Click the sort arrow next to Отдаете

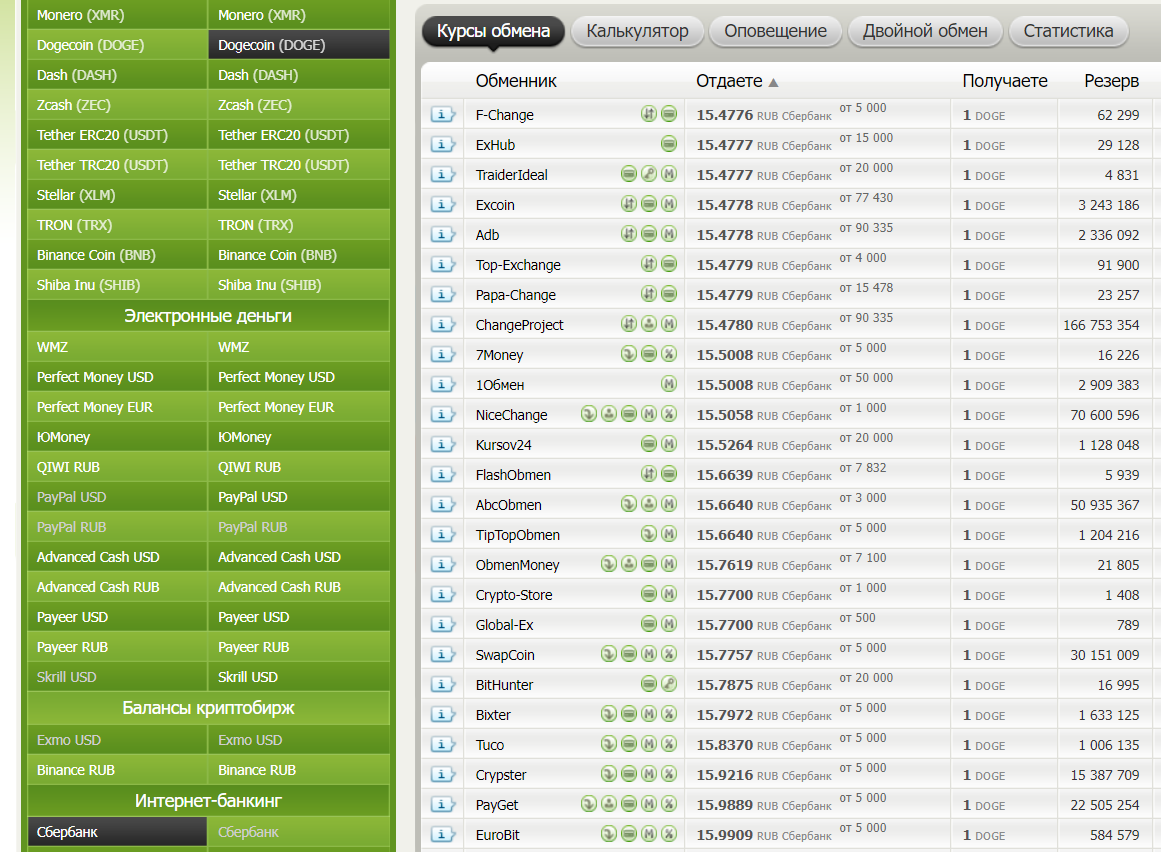point(773,82)
